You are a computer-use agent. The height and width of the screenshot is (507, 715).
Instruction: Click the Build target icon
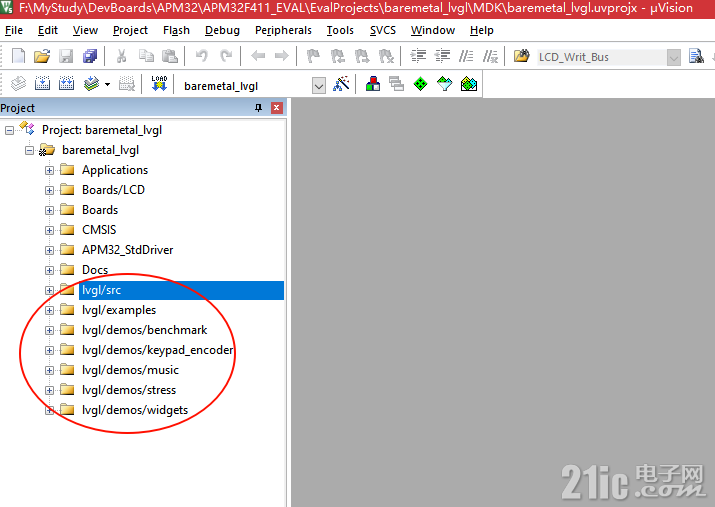[42, 84]
